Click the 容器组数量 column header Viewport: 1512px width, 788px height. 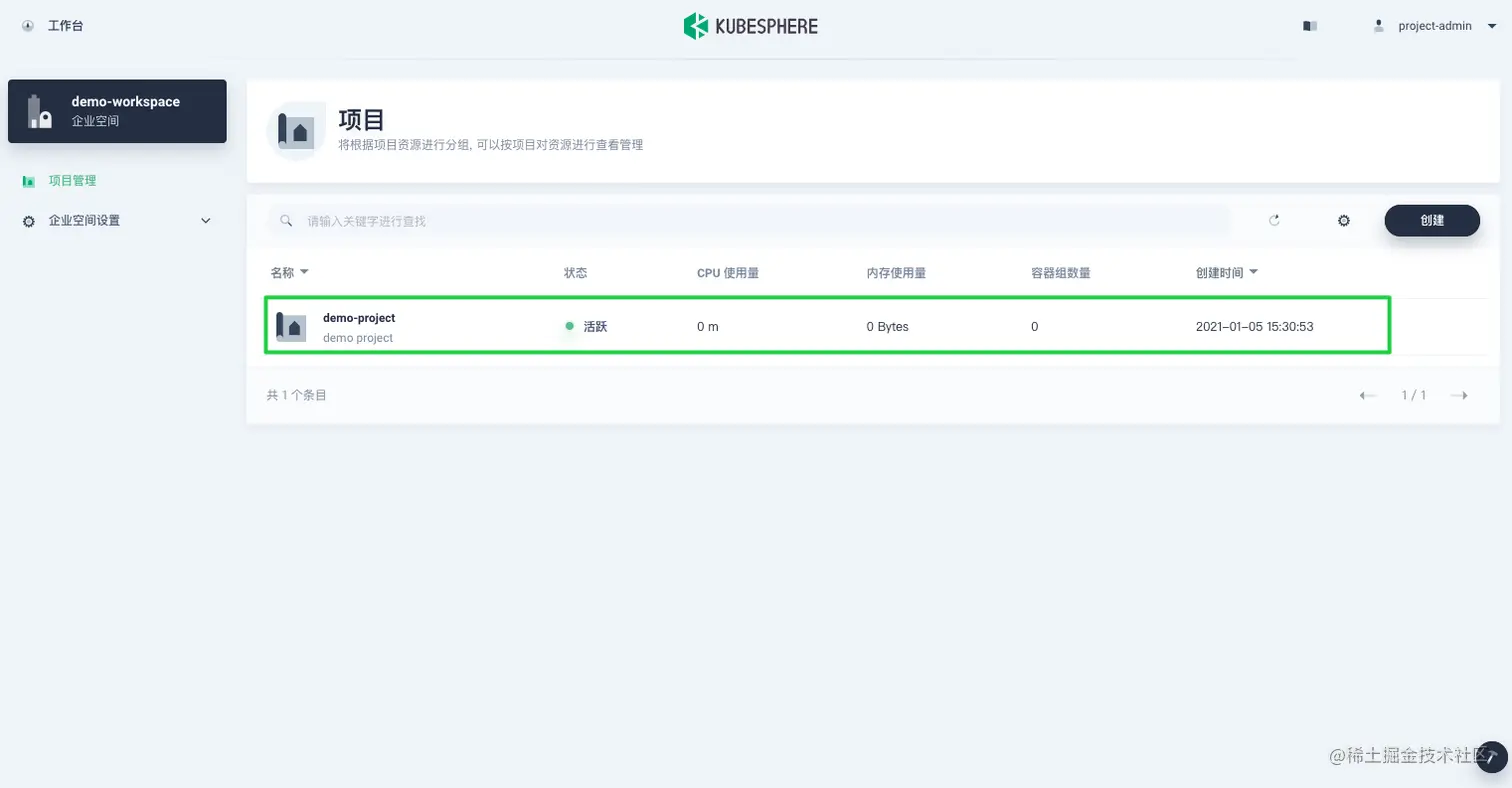(1061, 273)
